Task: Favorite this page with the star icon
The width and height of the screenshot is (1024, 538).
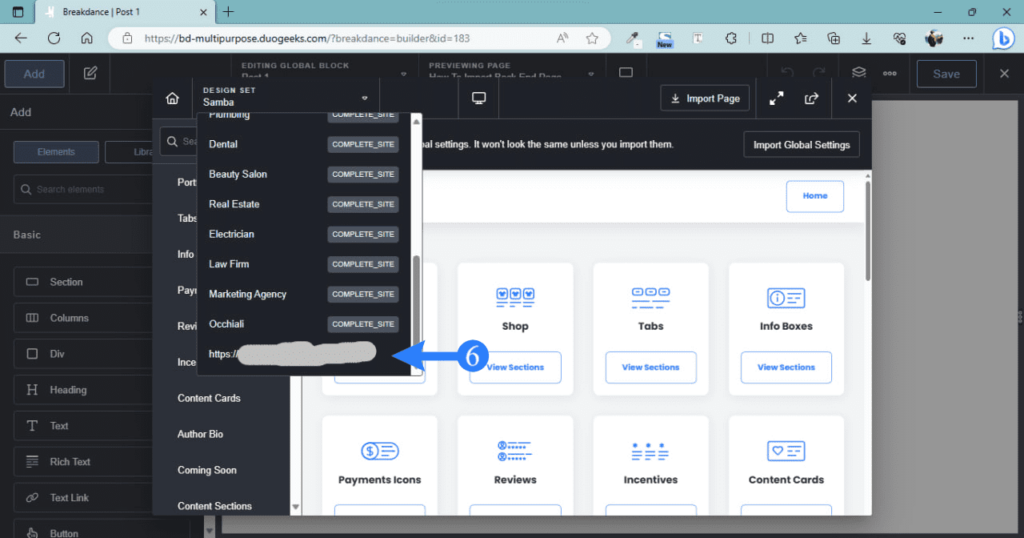Action: coord(592,39)
